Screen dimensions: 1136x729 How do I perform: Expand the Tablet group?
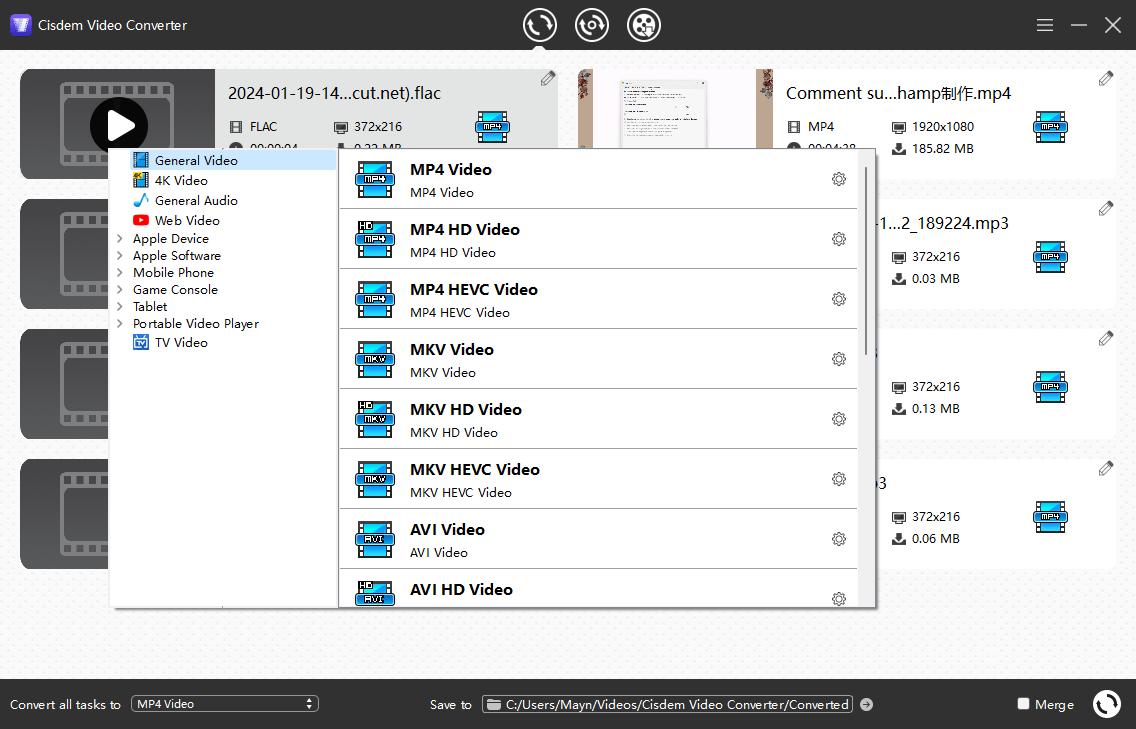coord(120,307)
